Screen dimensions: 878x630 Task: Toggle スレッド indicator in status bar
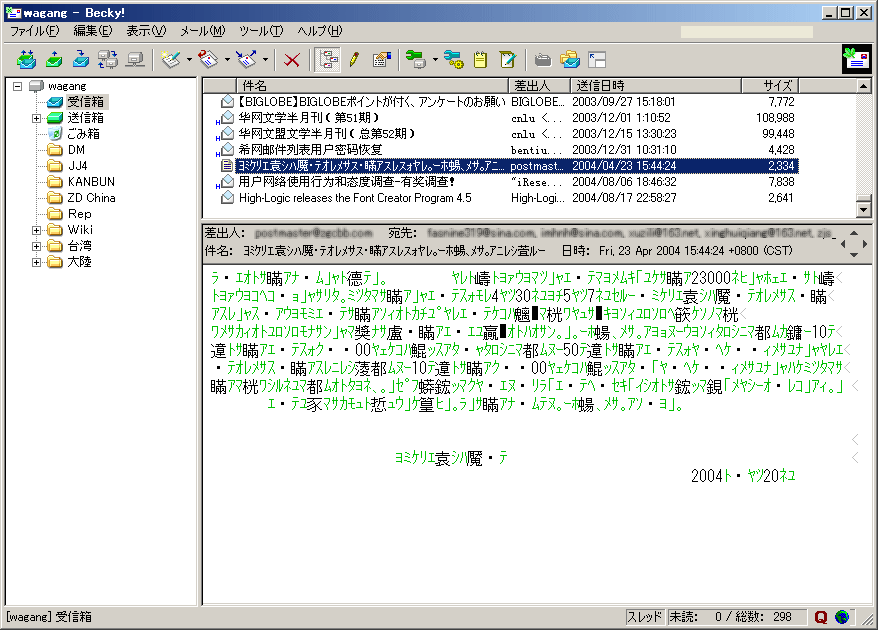(644, 617)
